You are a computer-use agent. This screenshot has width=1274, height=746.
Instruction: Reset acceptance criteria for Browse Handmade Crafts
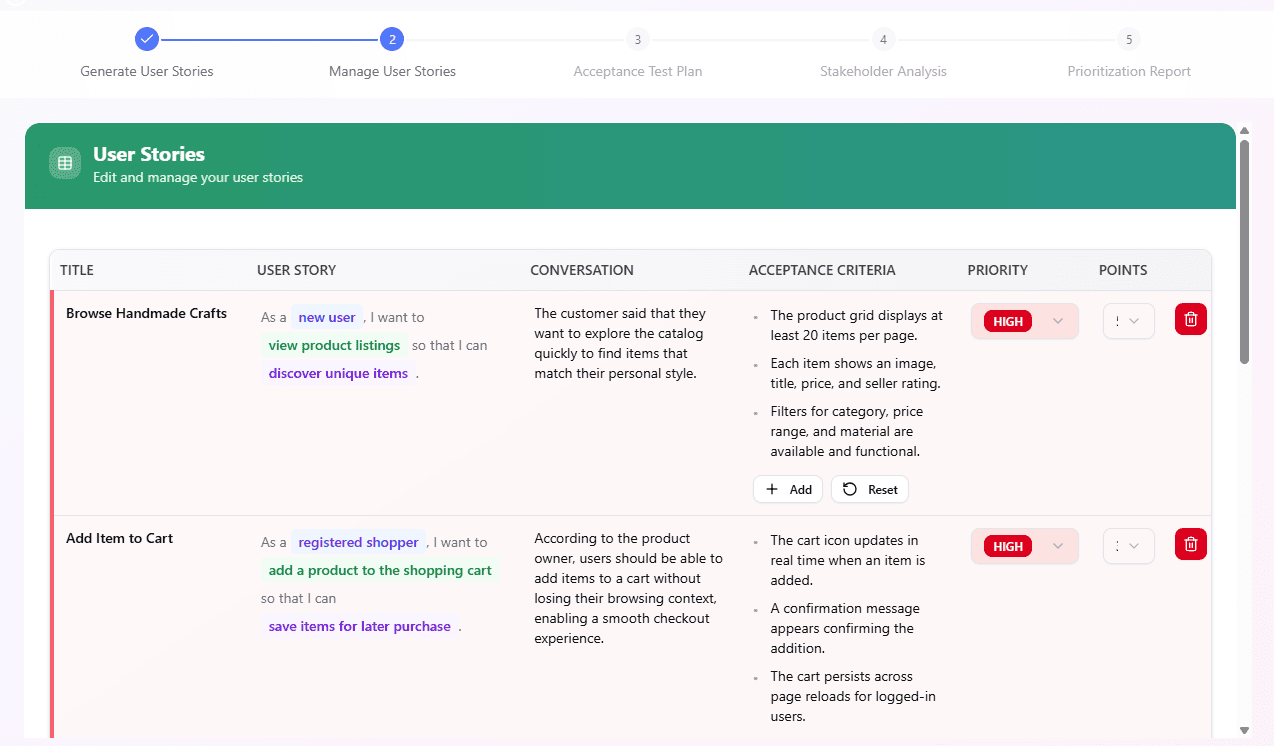click(x=869, y=489)
